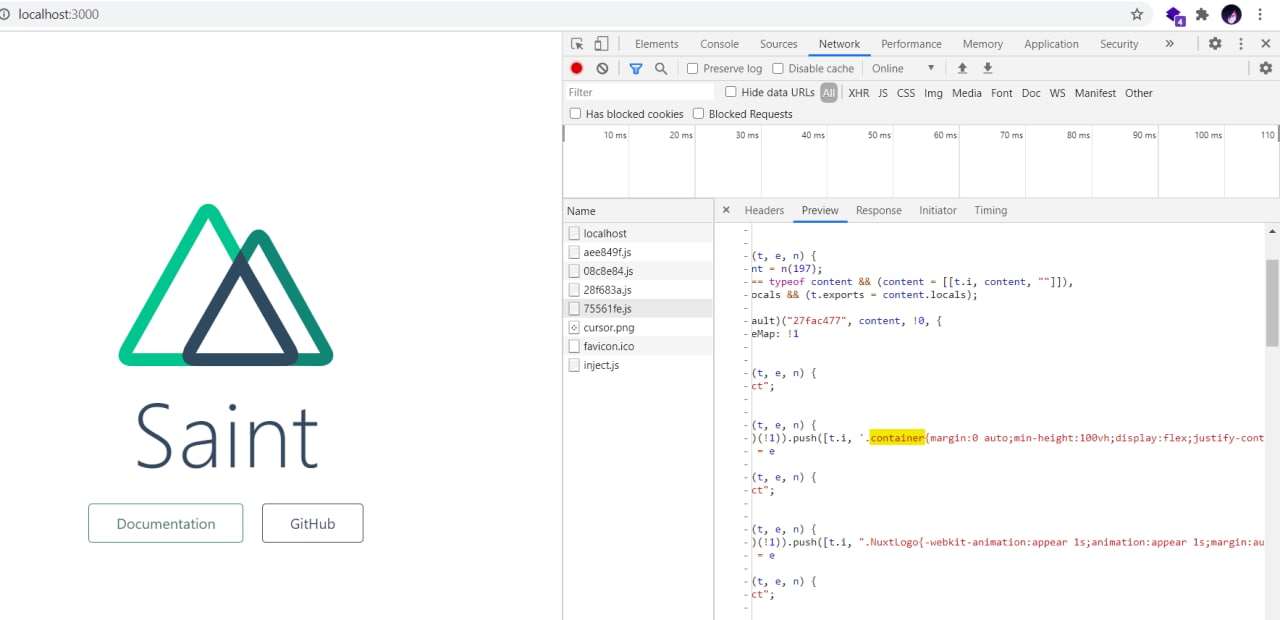
Task: Close the DevTools panel
Action: (x=1265, y=44)
